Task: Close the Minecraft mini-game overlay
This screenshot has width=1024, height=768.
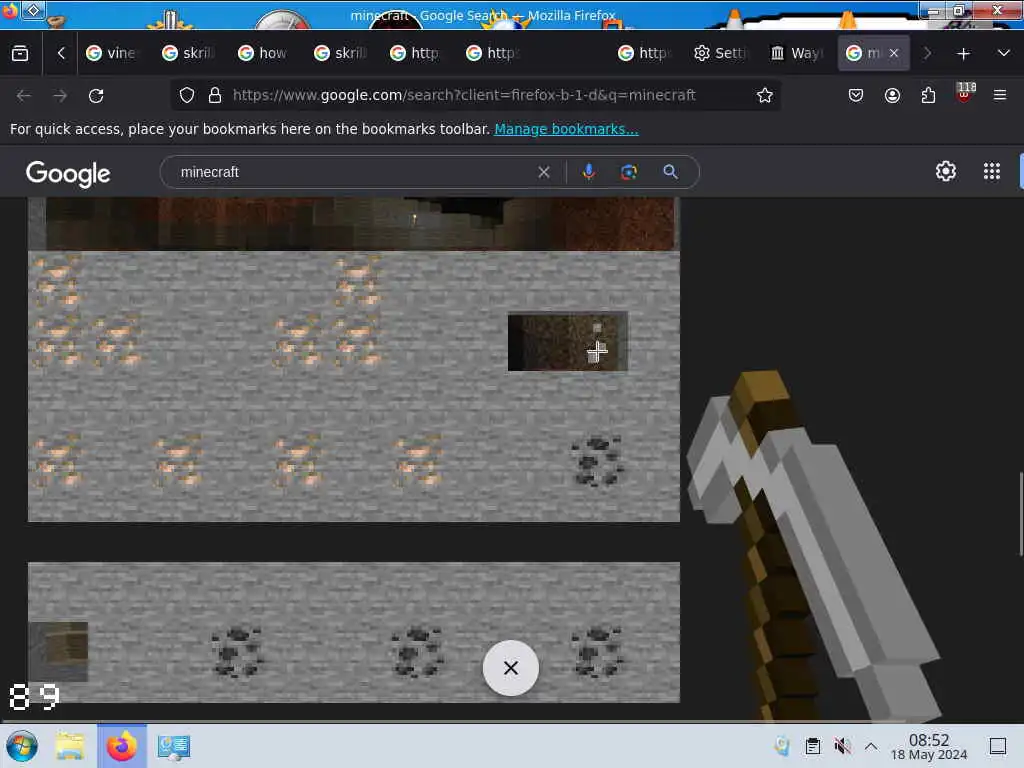Action: (x=511, y=667)
